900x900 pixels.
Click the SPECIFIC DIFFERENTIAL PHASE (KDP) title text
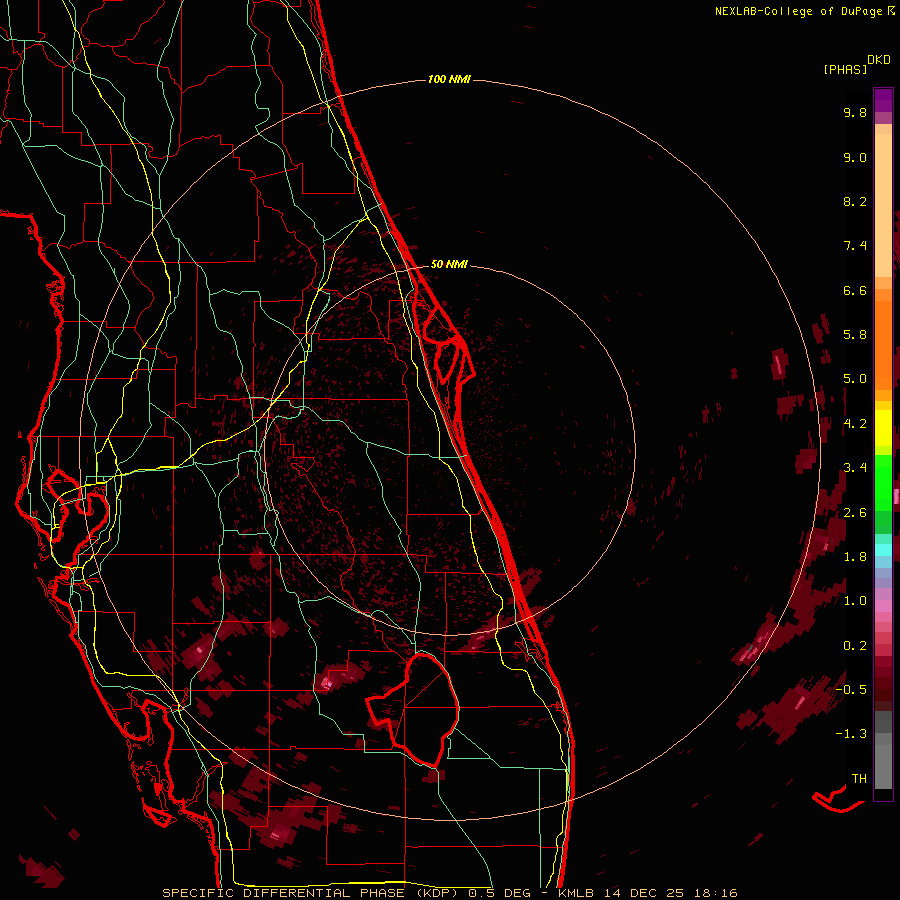point(311,893)
